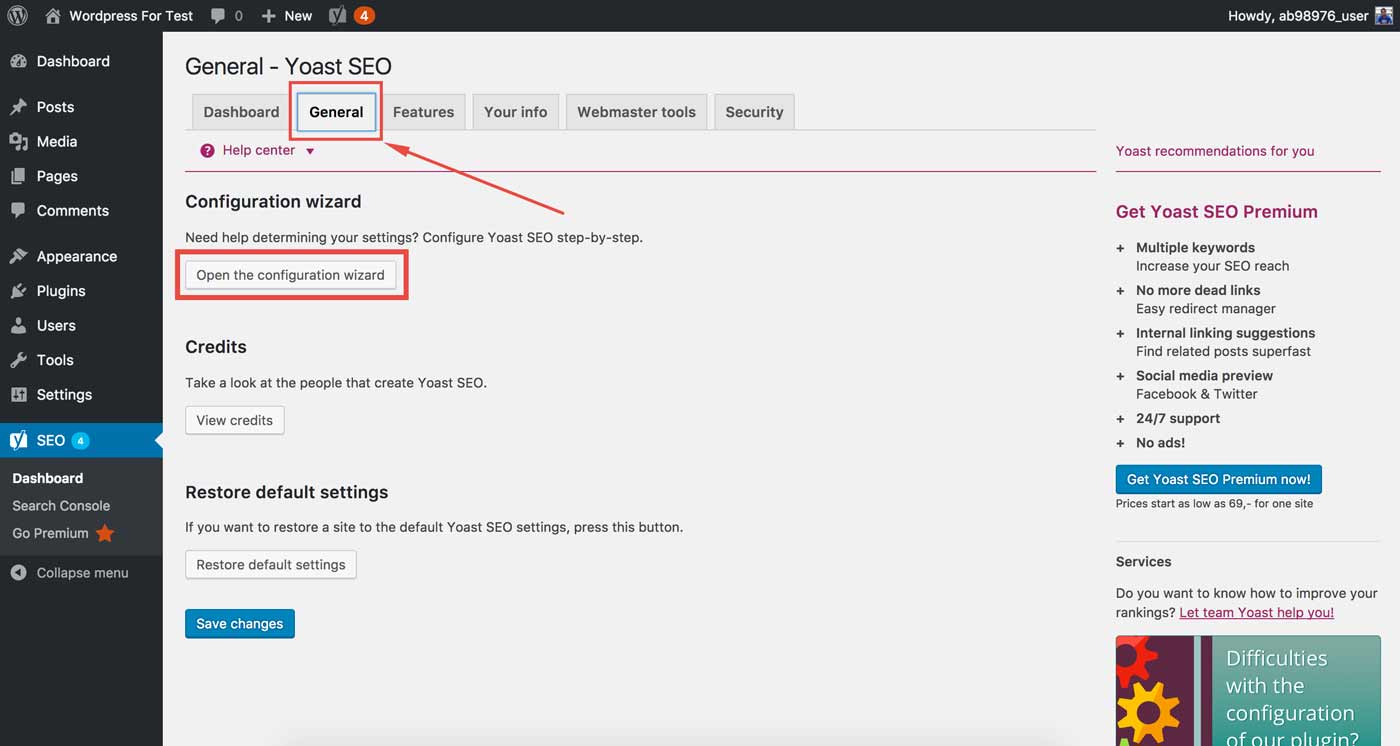
Task: Open Users in the sidebar menu
Action: click(81, 325)
